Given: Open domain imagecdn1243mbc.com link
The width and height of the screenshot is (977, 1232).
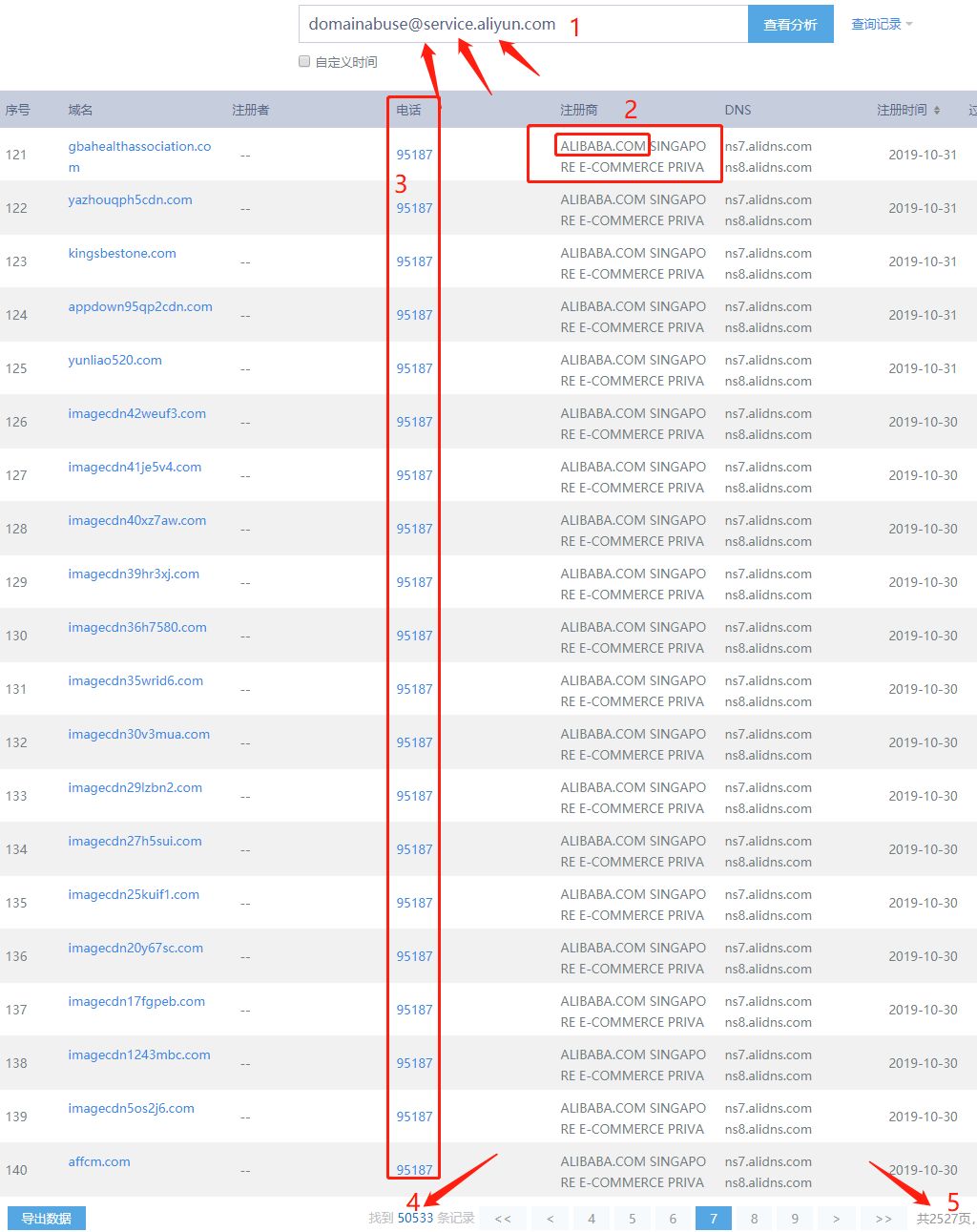Looking at the screenshot, I should pyautogui.click(x=139, y=1055).
